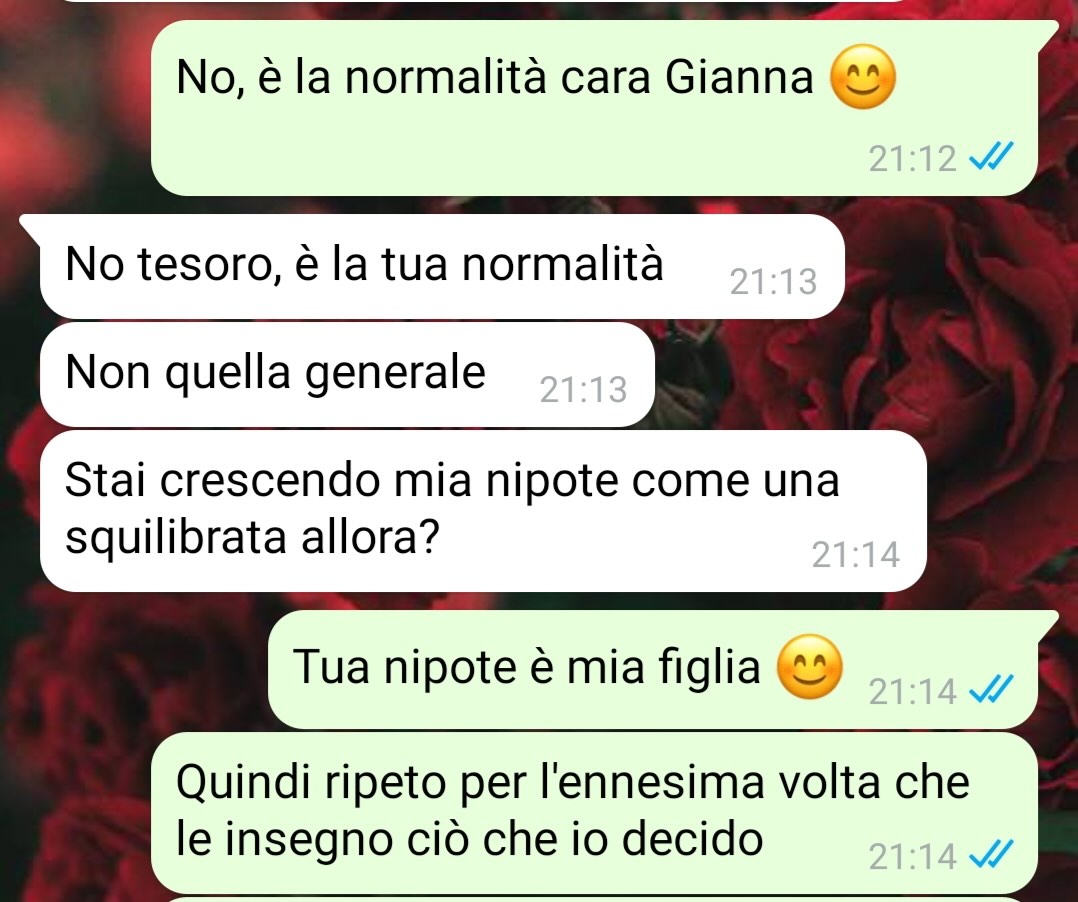1078x902 pixels.
Task: Tap the smiling emoji after 'mia figlia'
Action: tap(809, 666)
